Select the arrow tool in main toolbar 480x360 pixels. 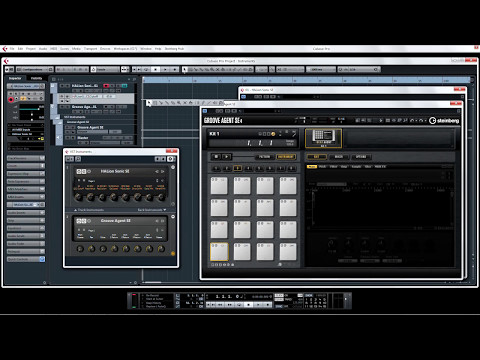tap(184, 69)
